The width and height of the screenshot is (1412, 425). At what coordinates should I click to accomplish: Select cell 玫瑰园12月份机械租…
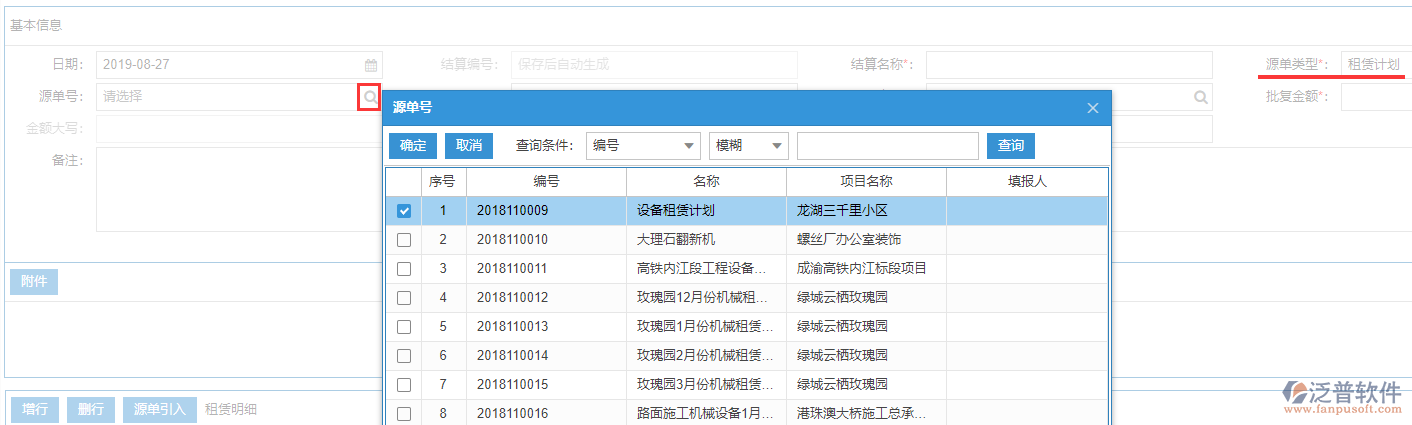coord(706,298)
